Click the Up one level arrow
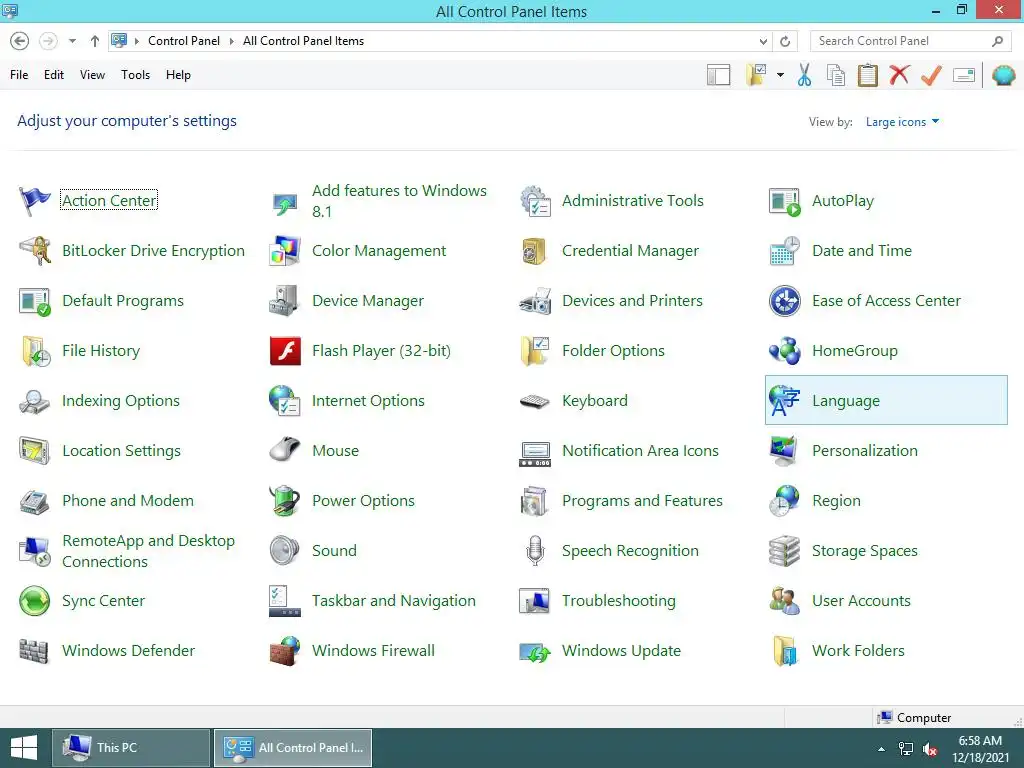The width and height of the screenshot is (1024, 768). tap(95, 41)
